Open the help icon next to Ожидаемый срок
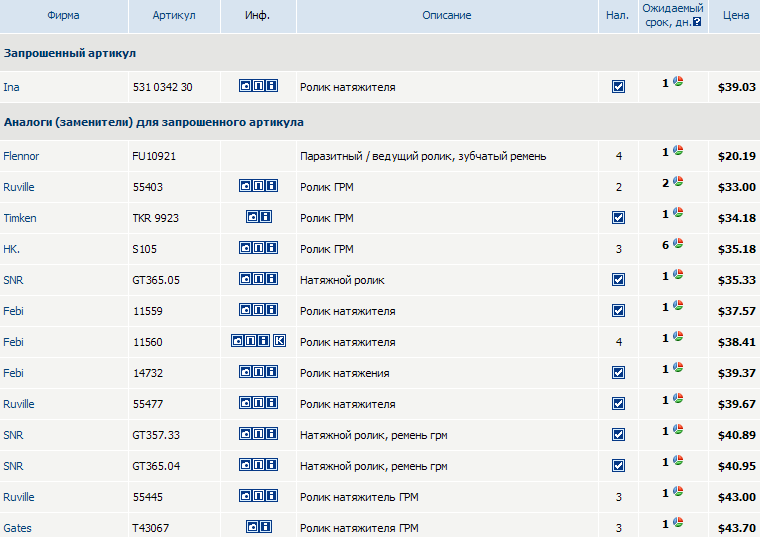760x537 pixels. [x=697, y=22]
